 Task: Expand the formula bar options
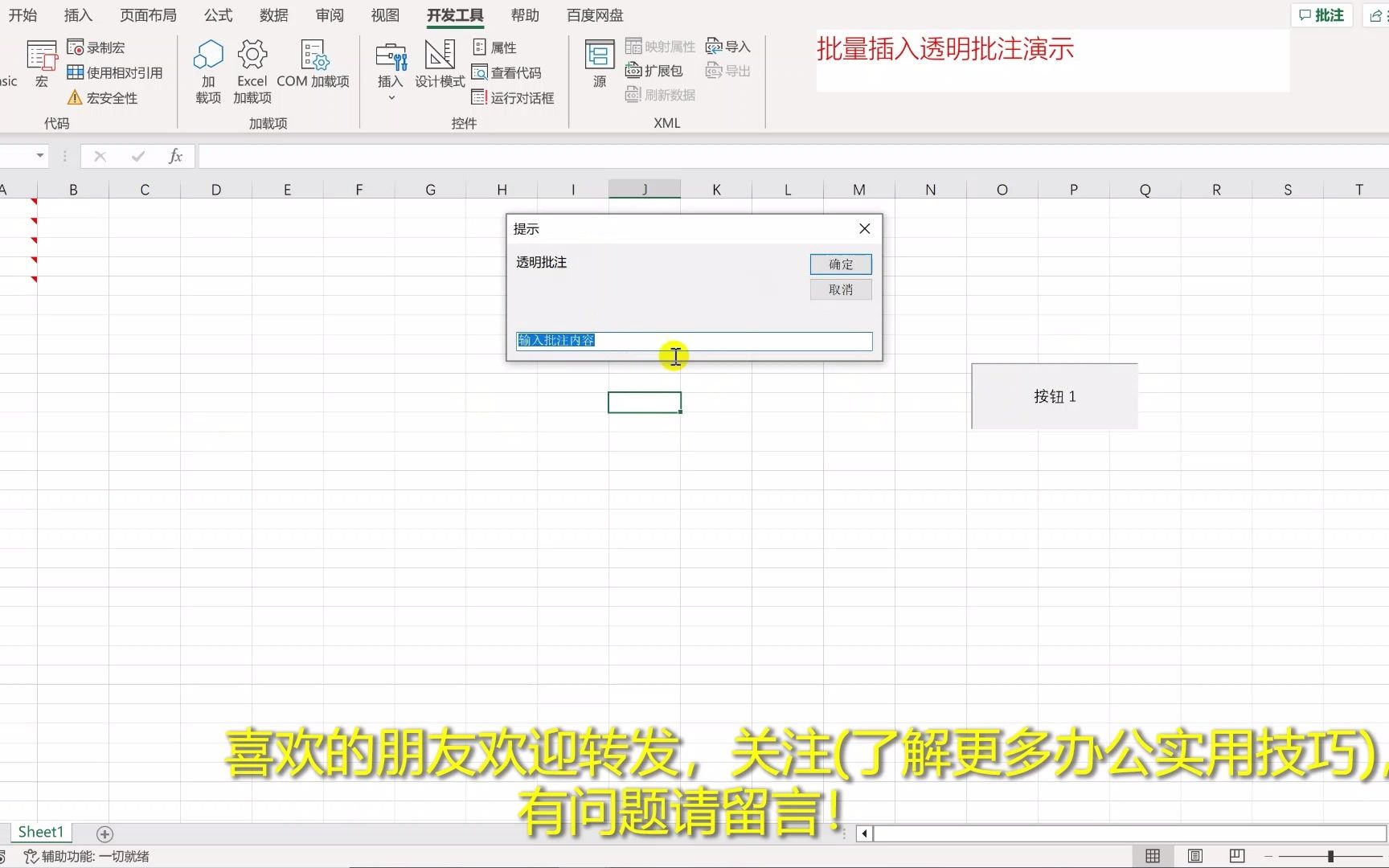(64, 156)
